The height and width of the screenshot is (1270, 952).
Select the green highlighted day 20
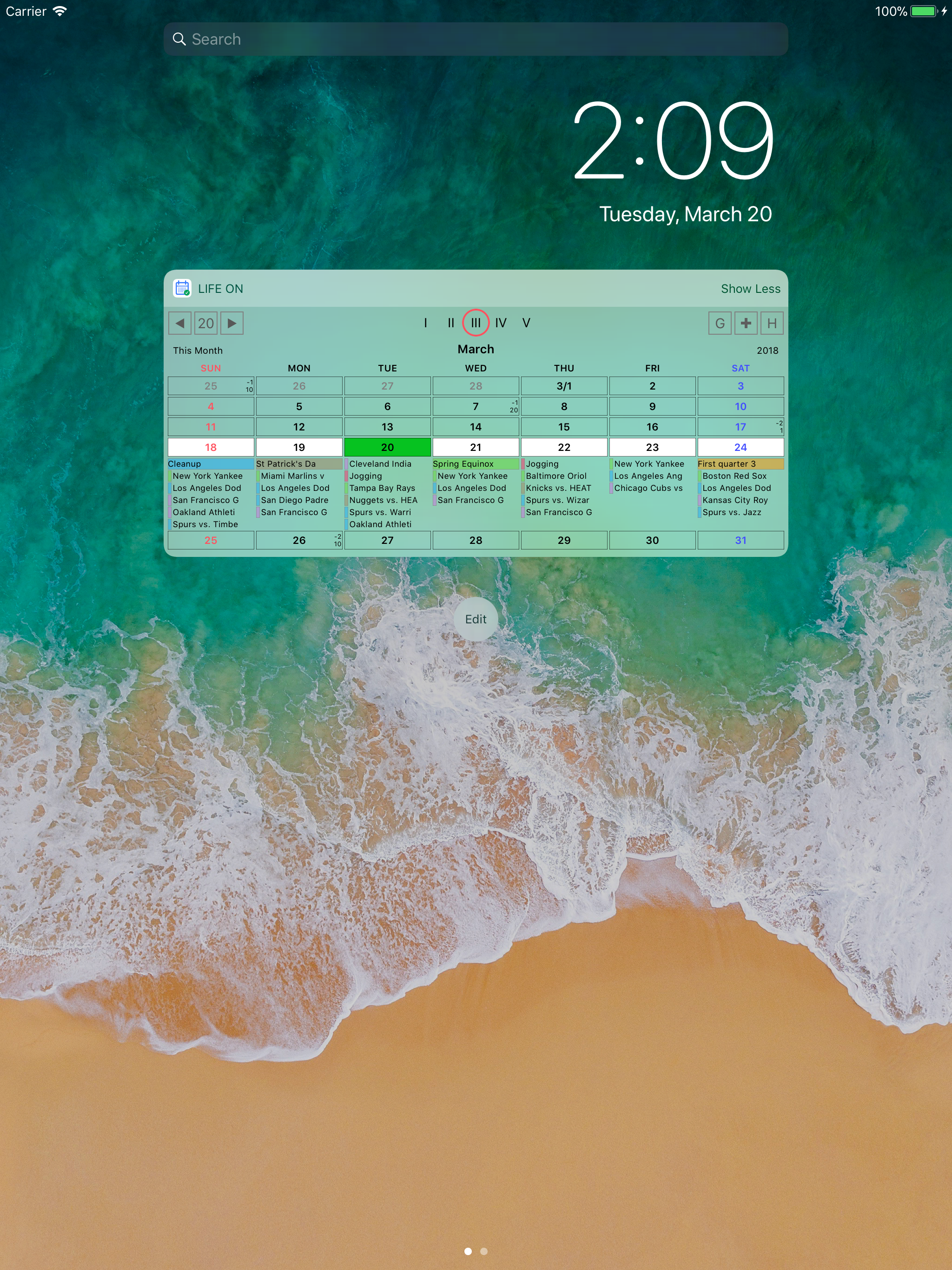(387, 447)
